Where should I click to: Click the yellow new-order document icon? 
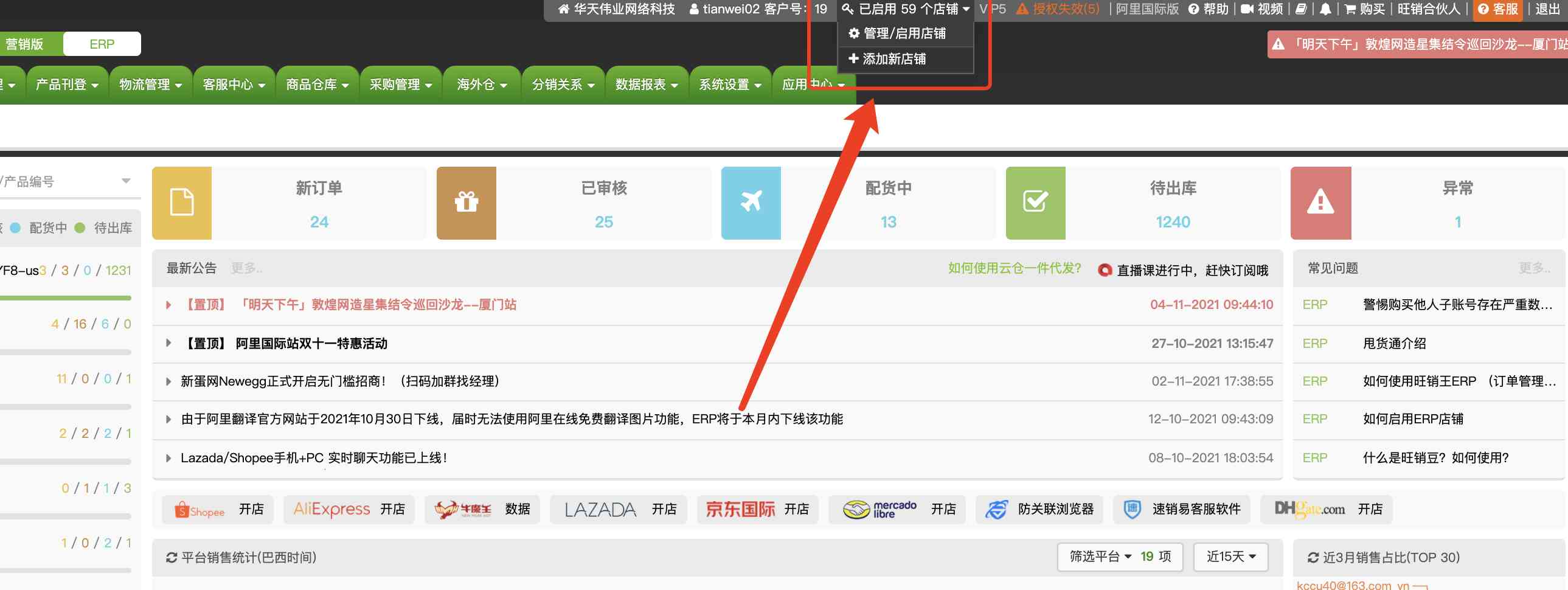[181, 203]
